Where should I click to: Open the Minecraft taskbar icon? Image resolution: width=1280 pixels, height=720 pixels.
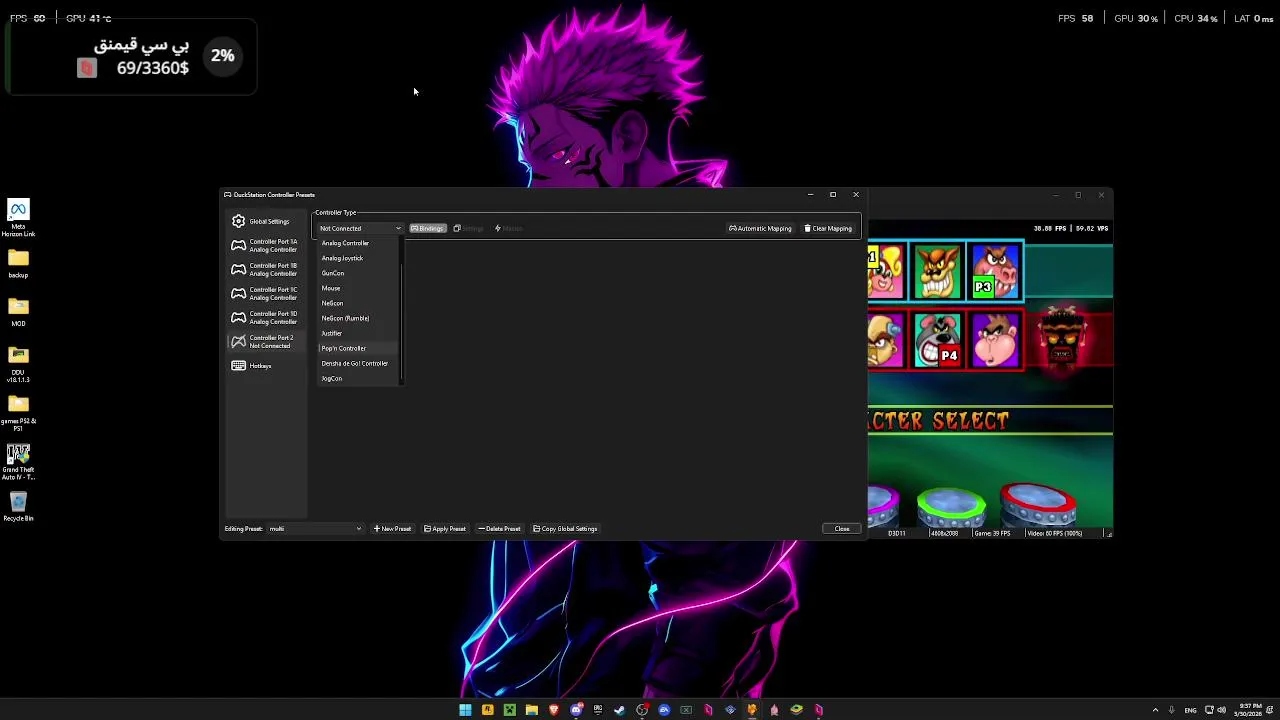(x=509, y=710)
